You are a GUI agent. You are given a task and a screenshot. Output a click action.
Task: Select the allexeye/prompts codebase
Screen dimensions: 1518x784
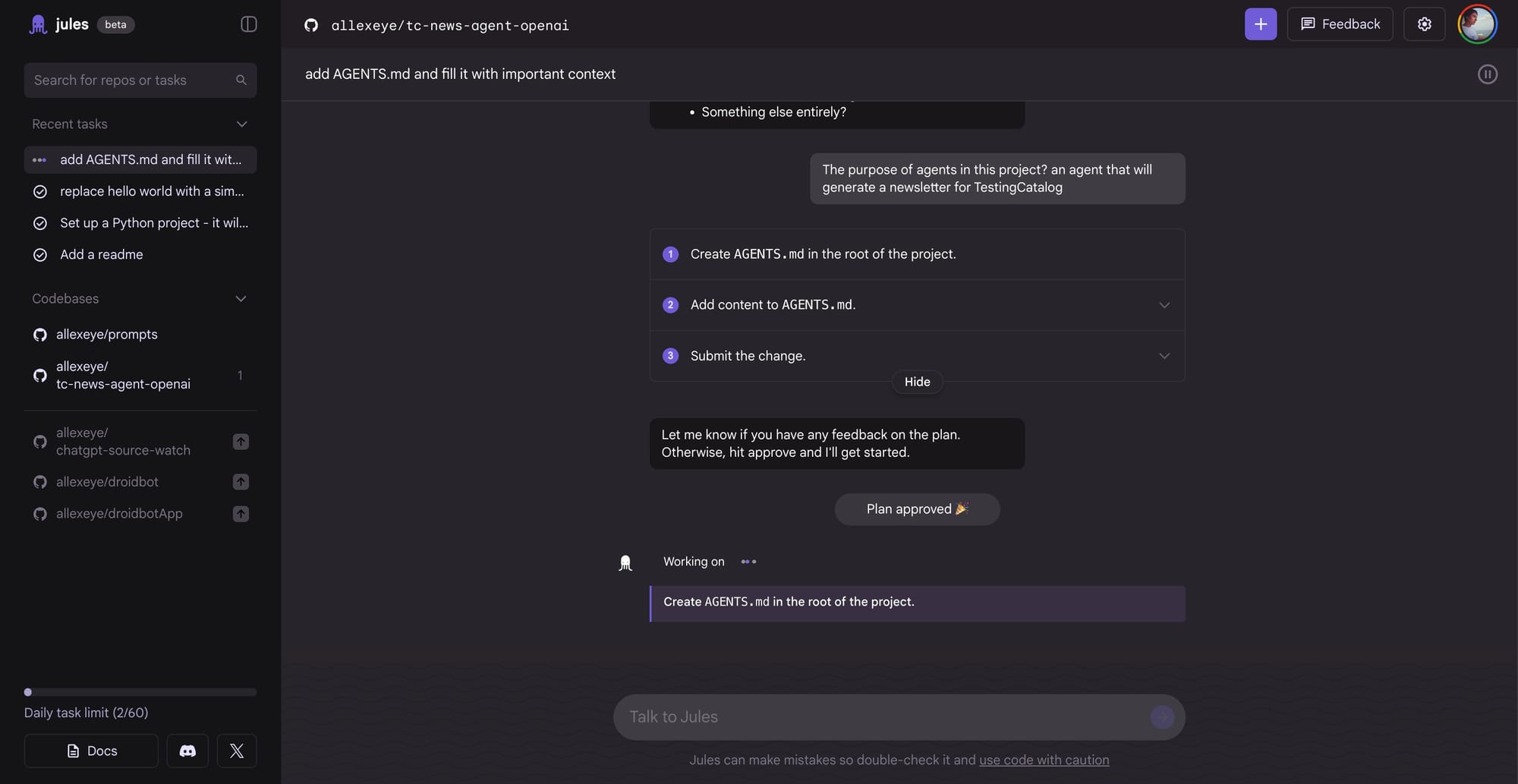click(106, 335)
